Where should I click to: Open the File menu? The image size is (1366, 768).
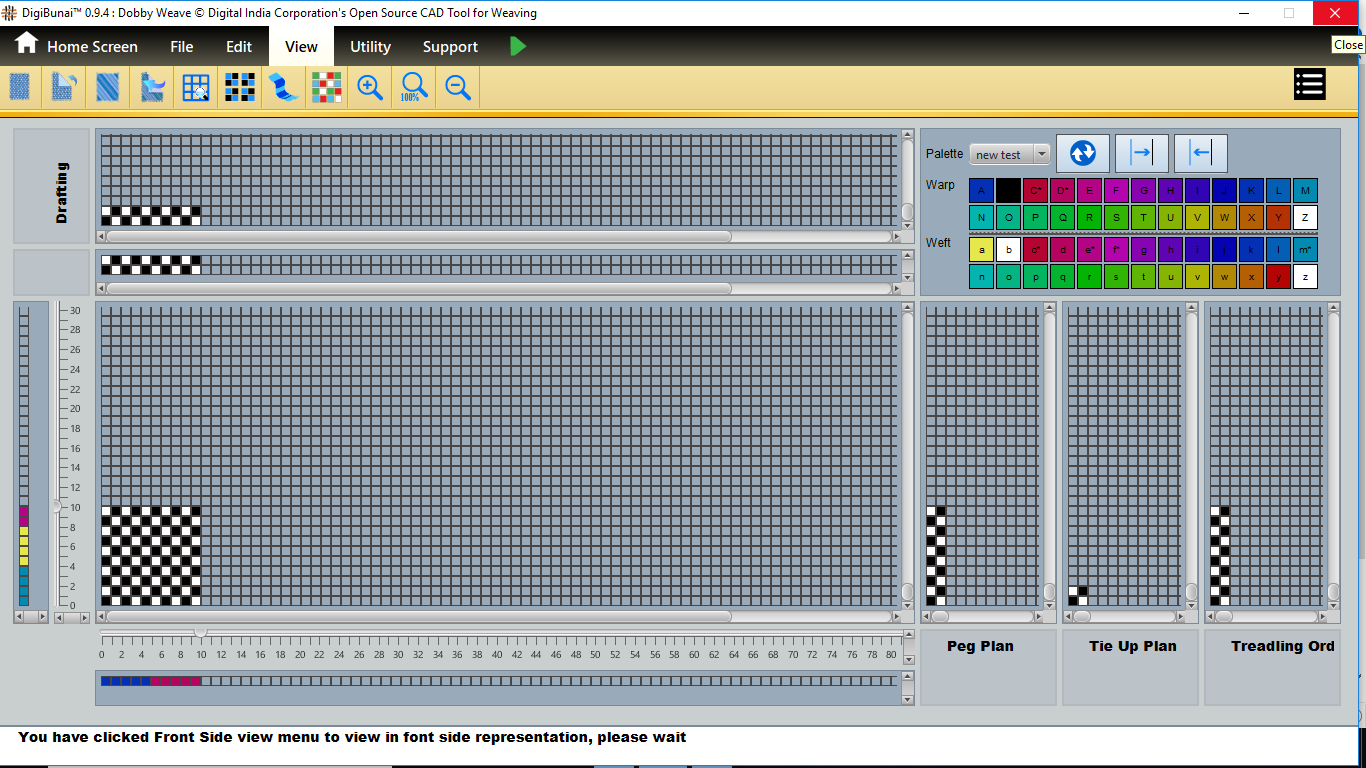(181, 47)
